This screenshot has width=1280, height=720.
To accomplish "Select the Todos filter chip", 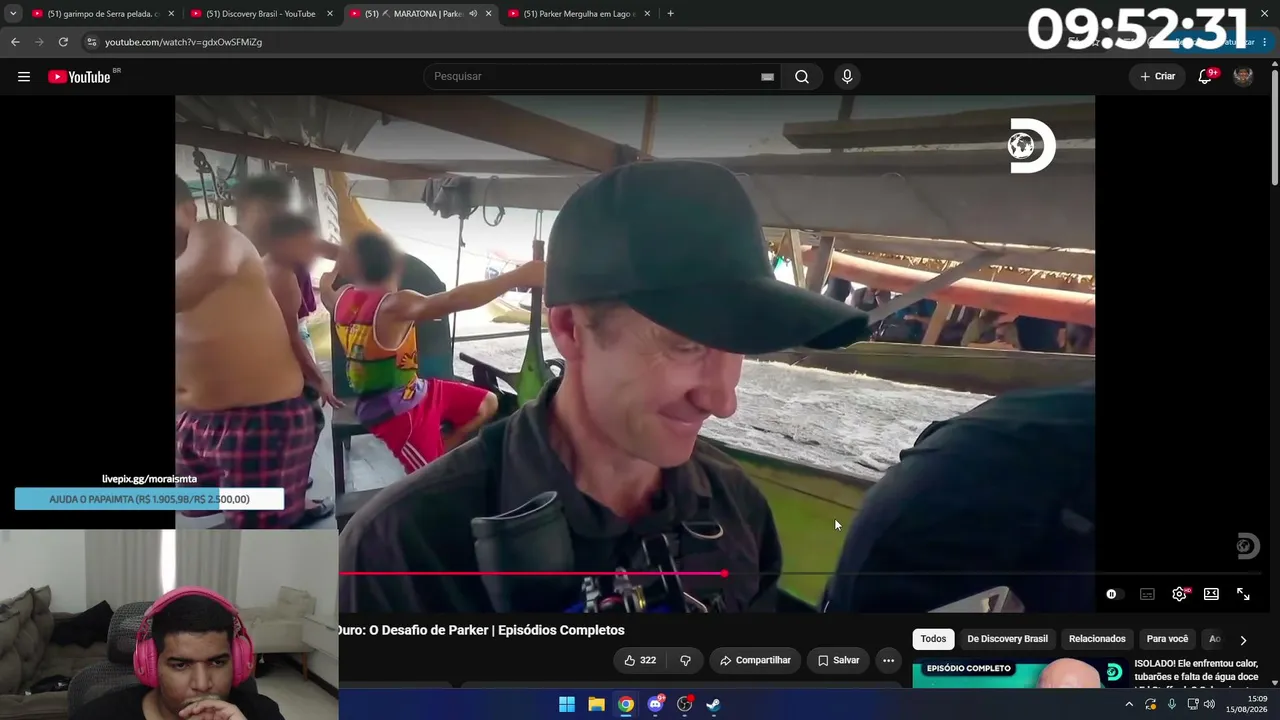I will point(933,639).
